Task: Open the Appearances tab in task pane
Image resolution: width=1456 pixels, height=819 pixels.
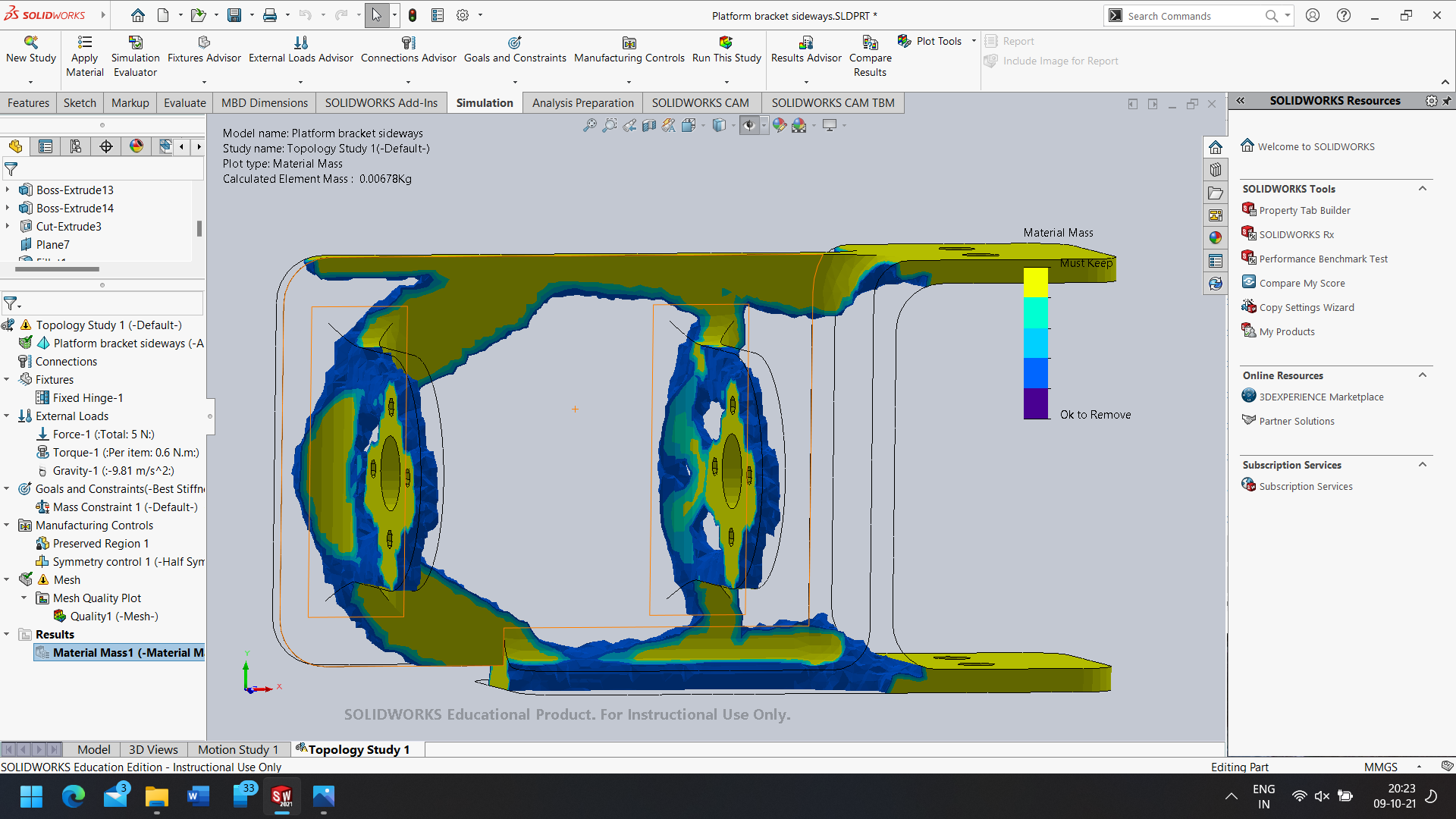Action: coord(1216,238)
